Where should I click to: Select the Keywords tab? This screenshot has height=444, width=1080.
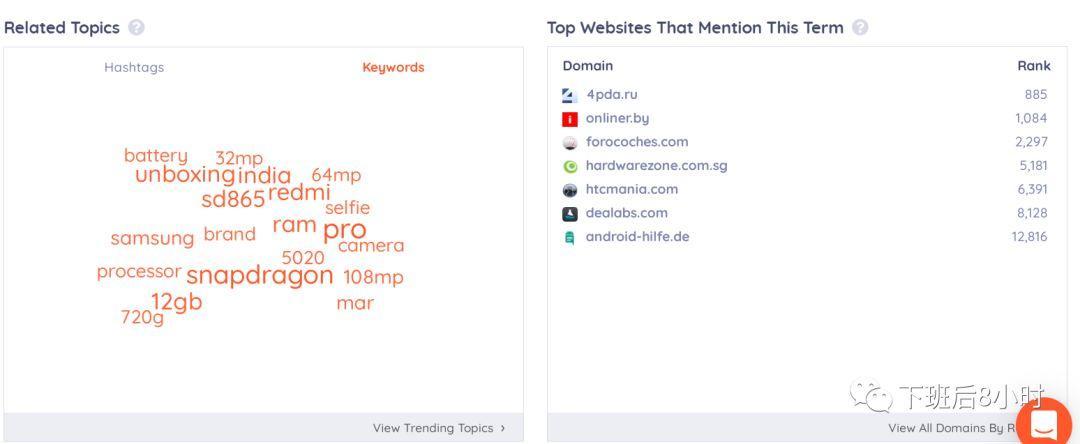point(393,67)
